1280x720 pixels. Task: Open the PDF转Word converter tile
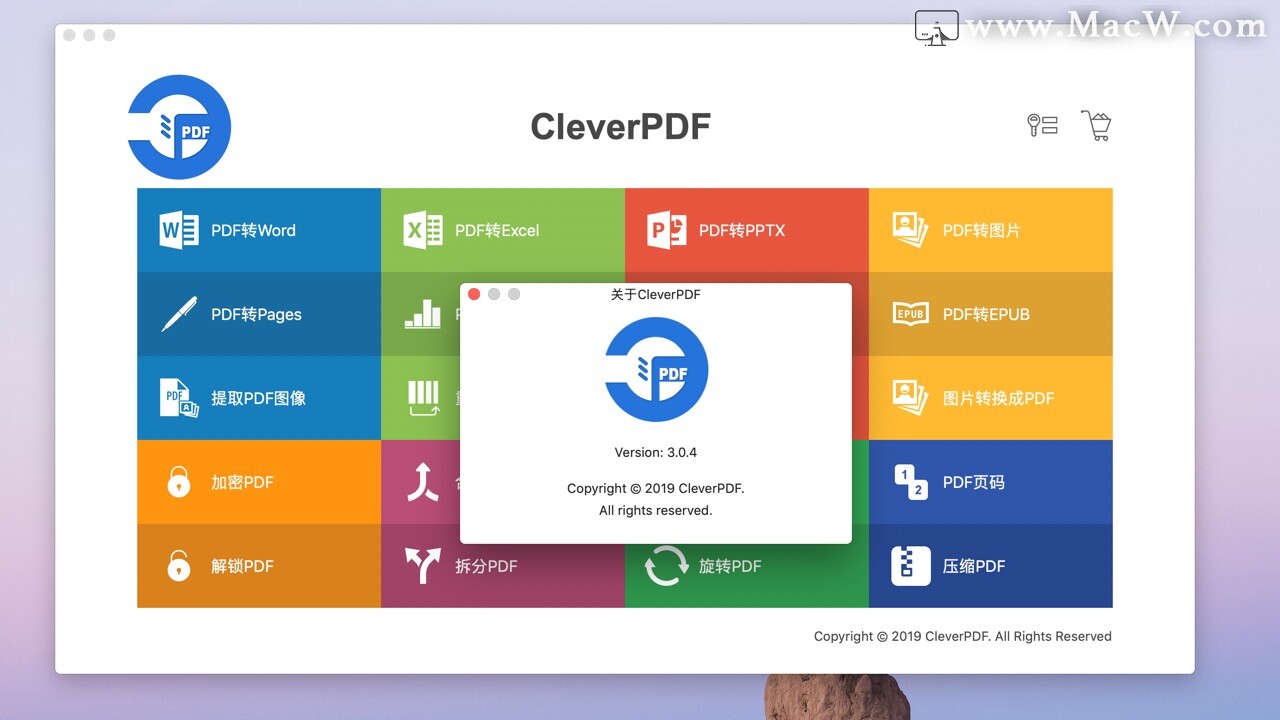point(259,230)
